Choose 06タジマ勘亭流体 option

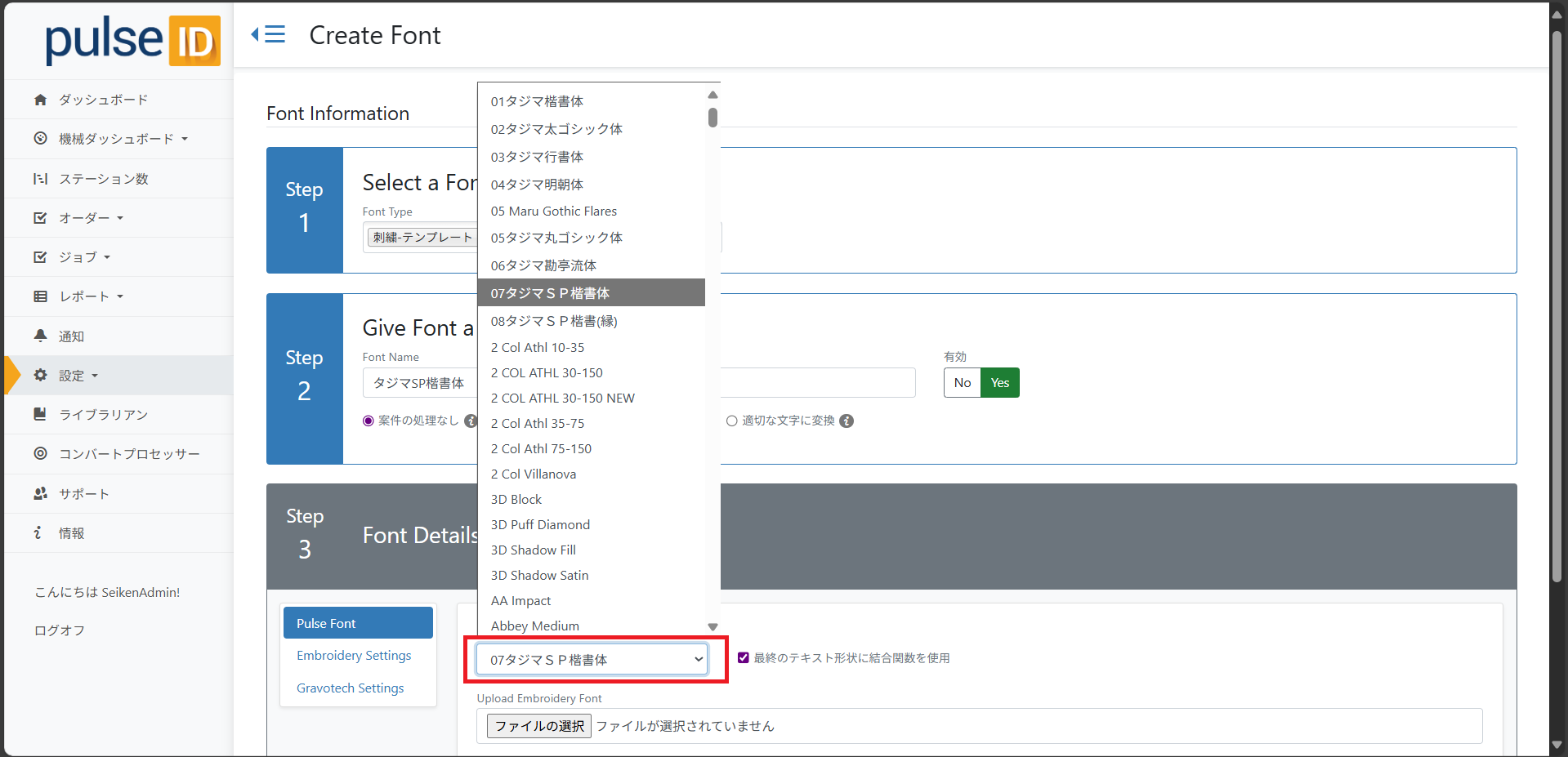[592, 265]
